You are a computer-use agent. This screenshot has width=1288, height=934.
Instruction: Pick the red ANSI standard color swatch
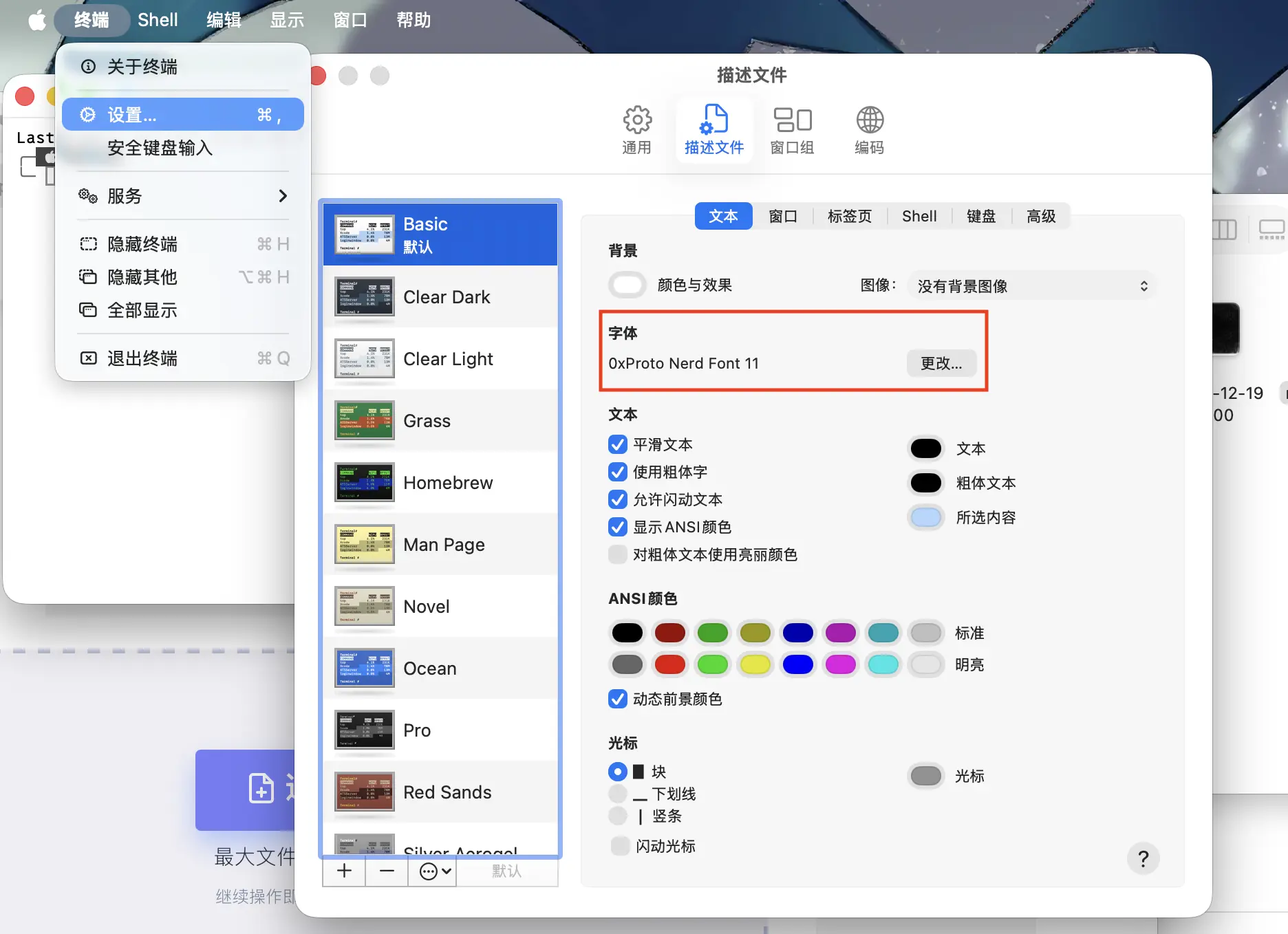coord(669,633)
